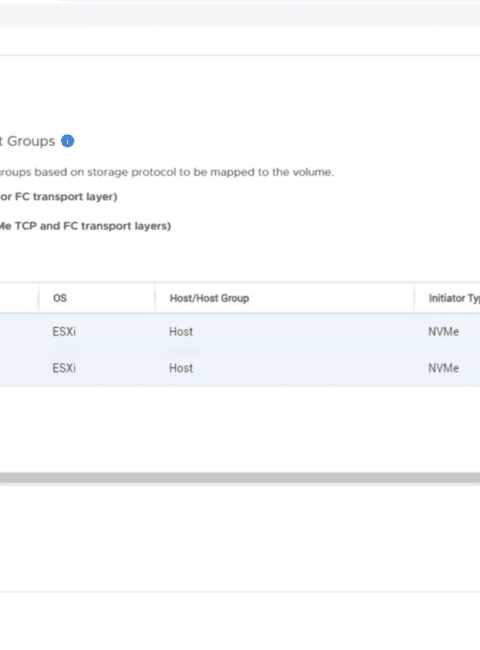Viewport: 480px width, 650px height.
Task: Click the divider before the Initiator Type column
Action: coord(414,298)
